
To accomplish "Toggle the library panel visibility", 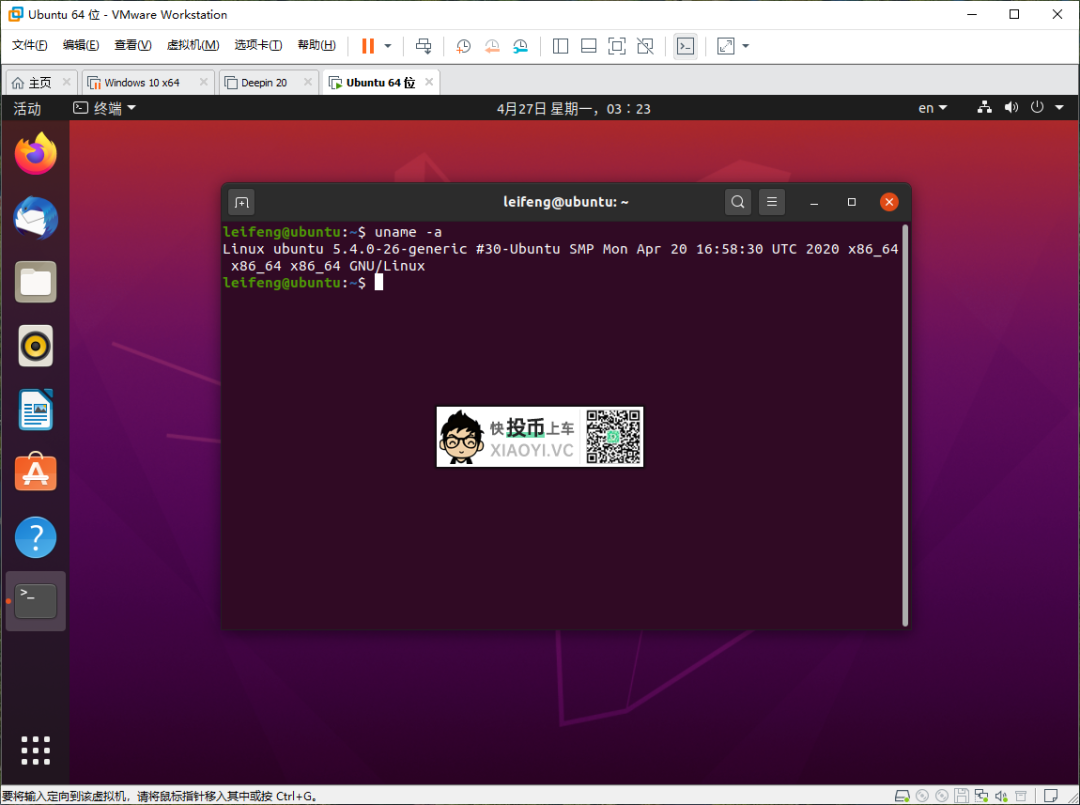I will (x=560, y=46).
